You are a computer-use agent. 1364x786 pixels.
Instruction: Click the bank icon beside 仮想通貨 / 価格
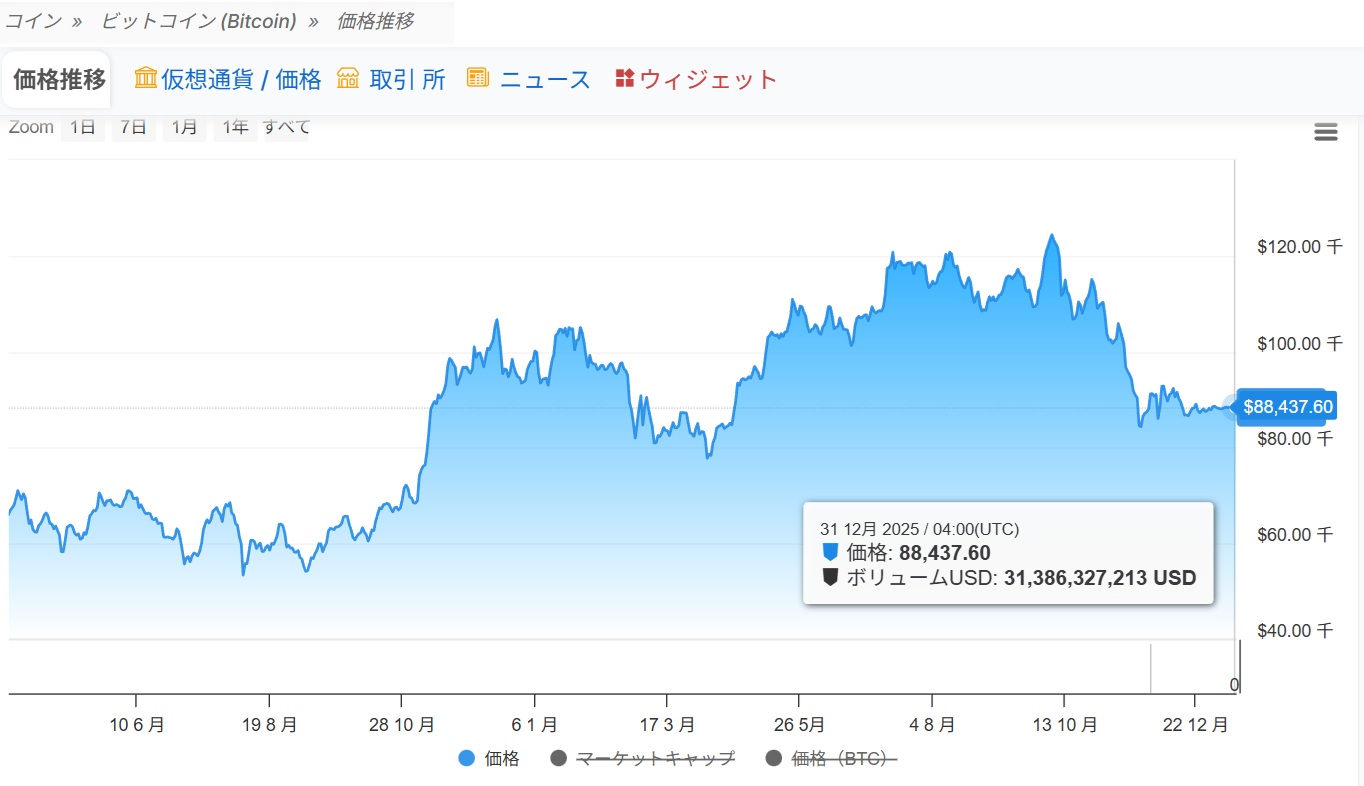tap(146, 78)
